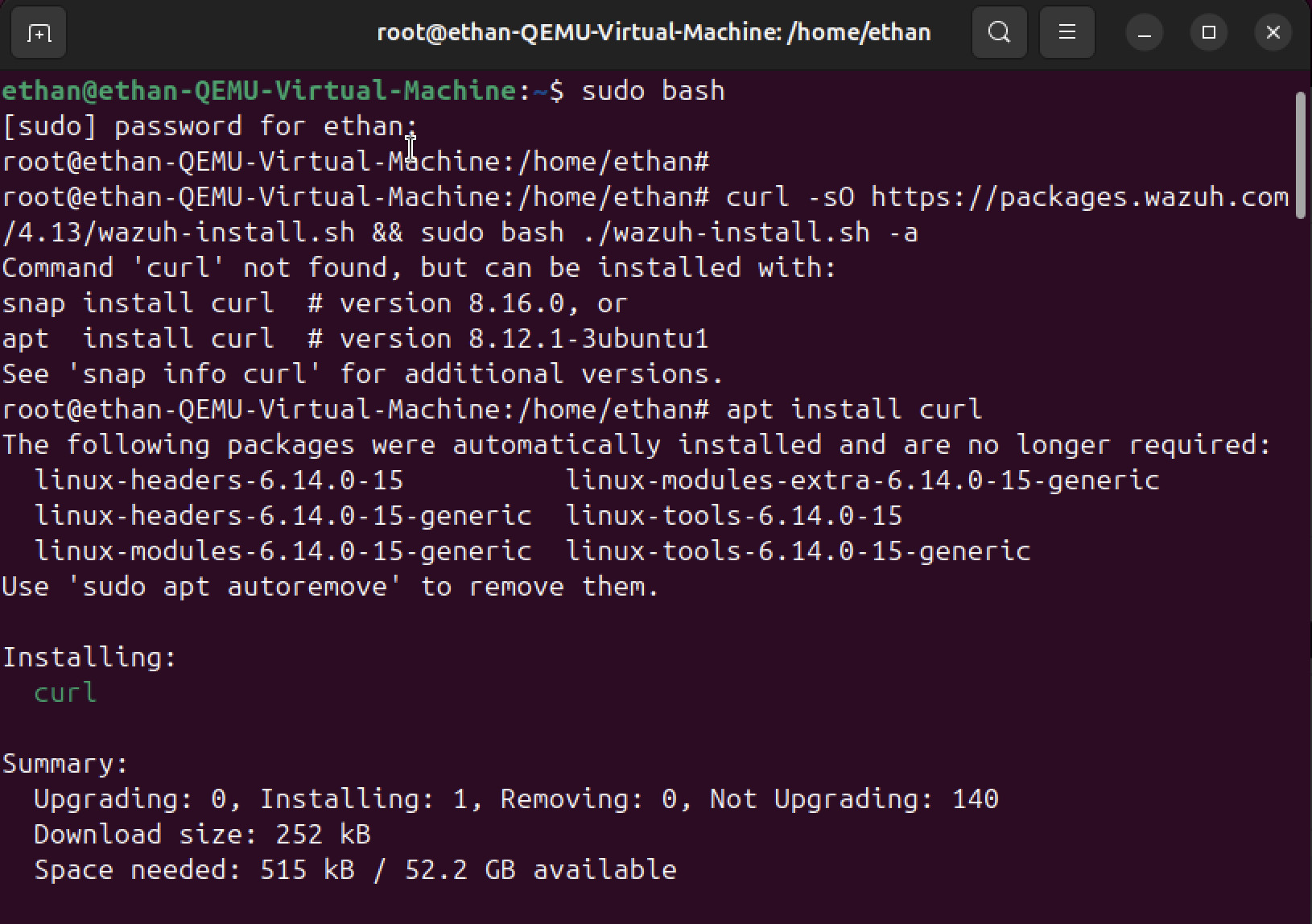
Task: Click the window title root@ethan-QEMU-Virtual-Machine
Action: point(654,33)
